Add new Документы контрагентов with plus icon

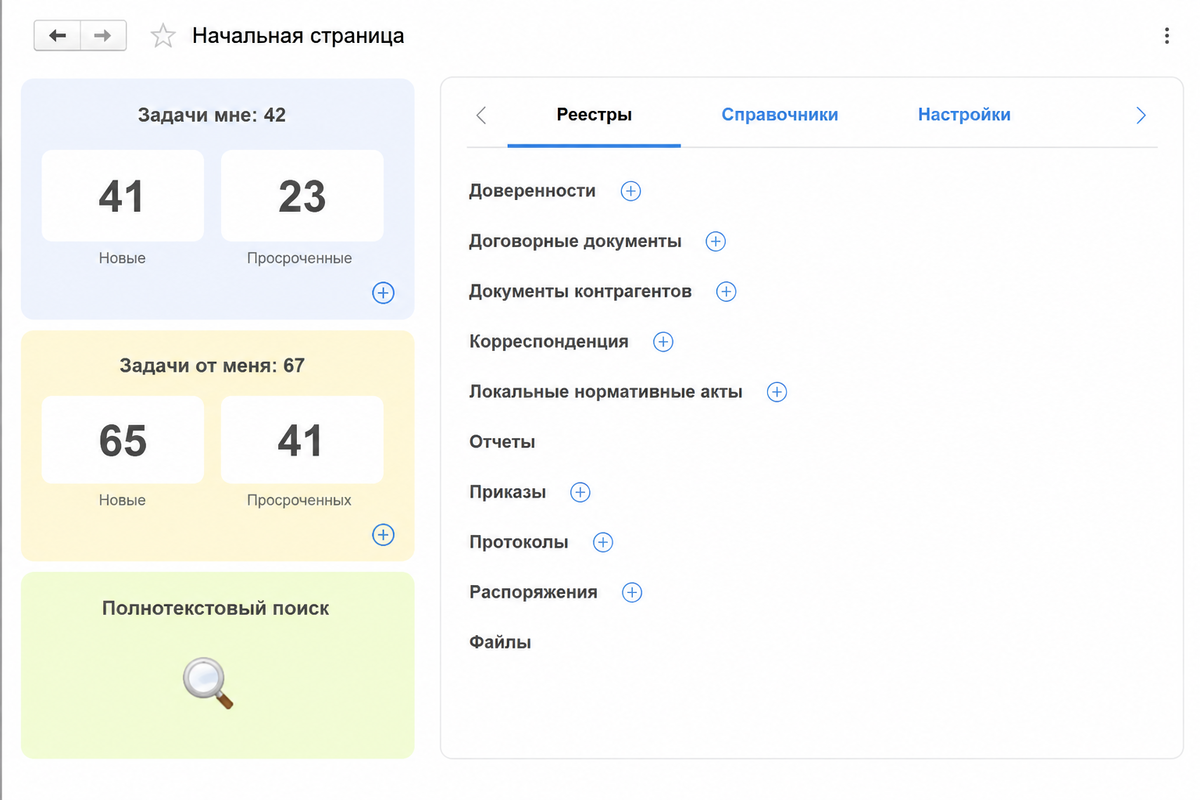726,292
